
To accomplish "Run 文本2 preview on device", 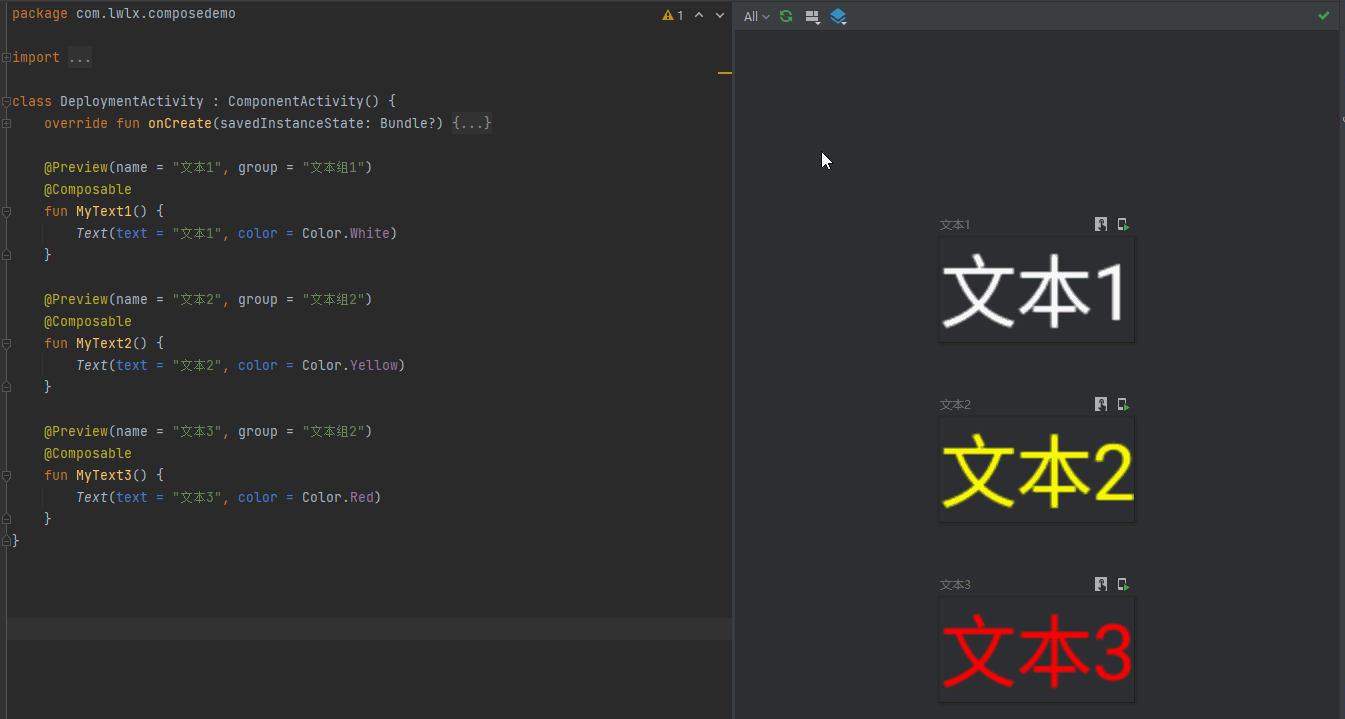I will pyautogui.click(x=1122, y=404).
